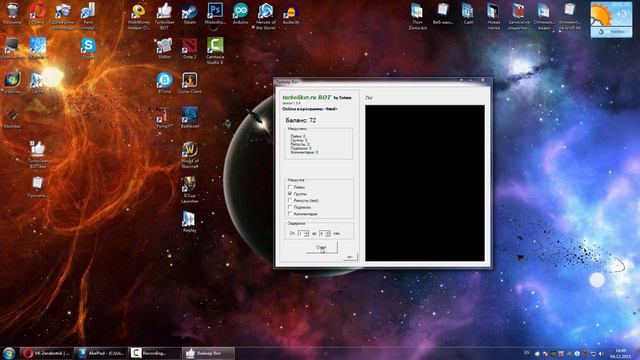The height and width of the screenshot is (360, 640).
Task: Enable the Лайки checkbox
Action: pyautogui.click(x=290, y=187)
